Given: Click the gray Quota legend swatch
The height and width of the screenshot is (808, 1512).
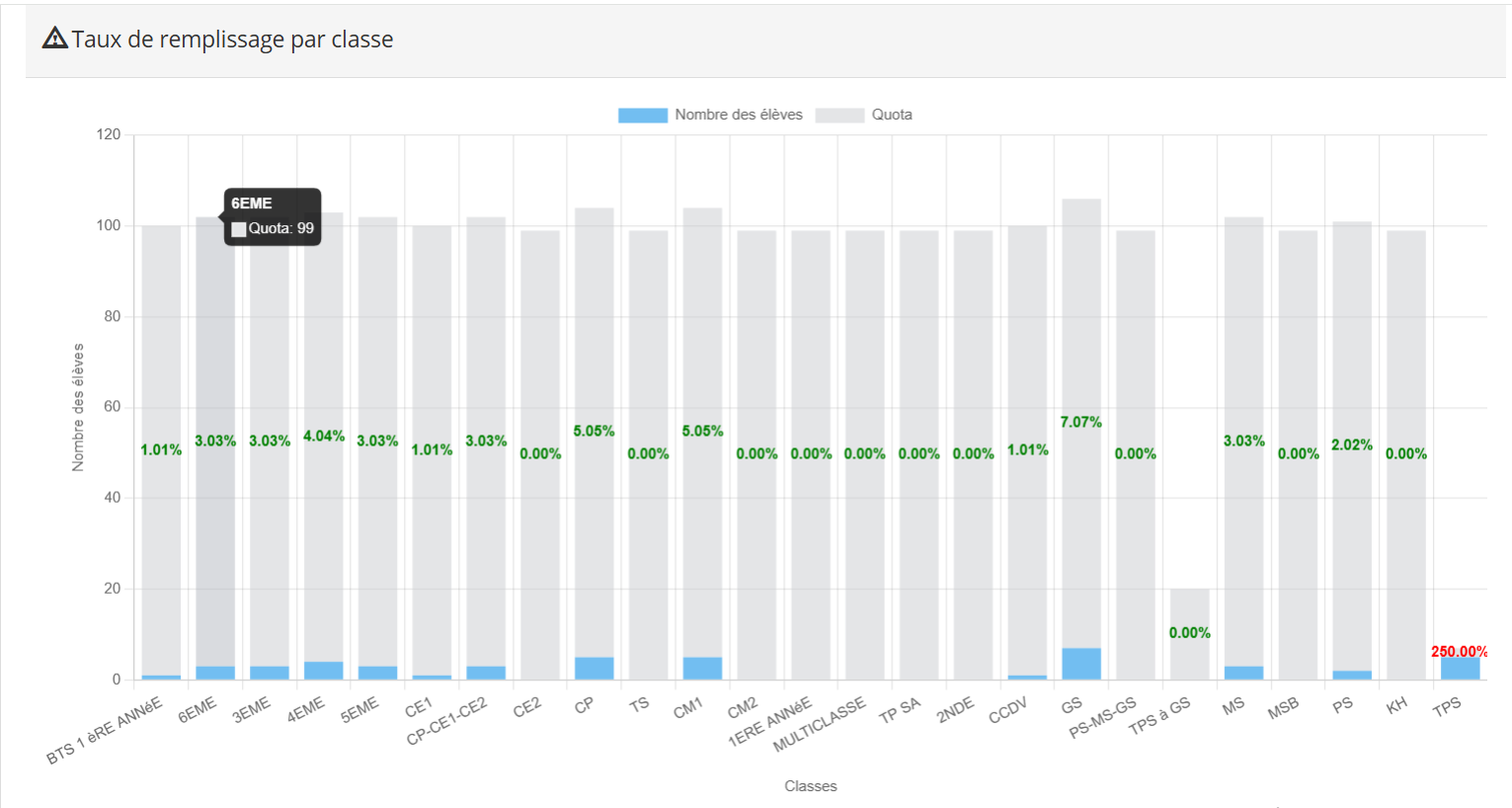Looking at the screenshot, I should (839, 116).
